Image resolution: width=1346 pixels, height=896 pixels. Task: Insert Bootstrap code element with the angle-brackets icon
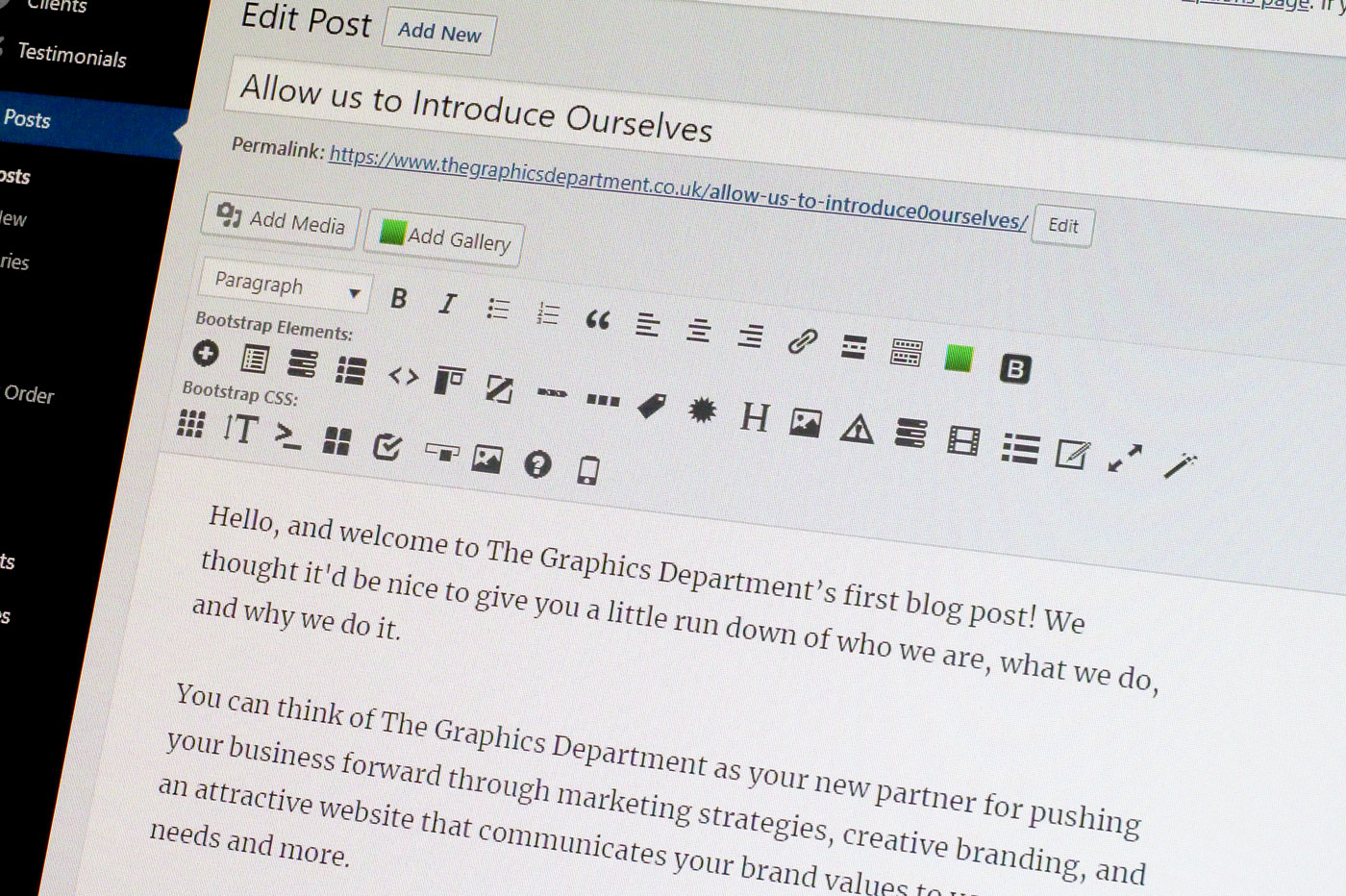click(x=403, y=376)
